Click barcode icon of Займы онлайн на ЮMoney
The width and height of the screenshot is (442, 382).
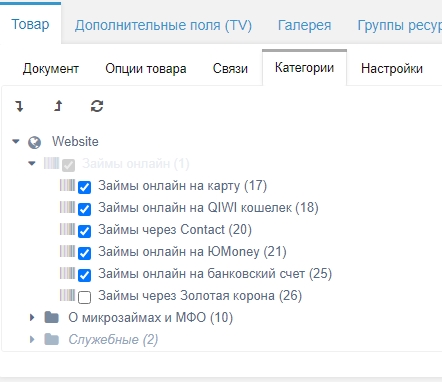[x=67, y=251]
